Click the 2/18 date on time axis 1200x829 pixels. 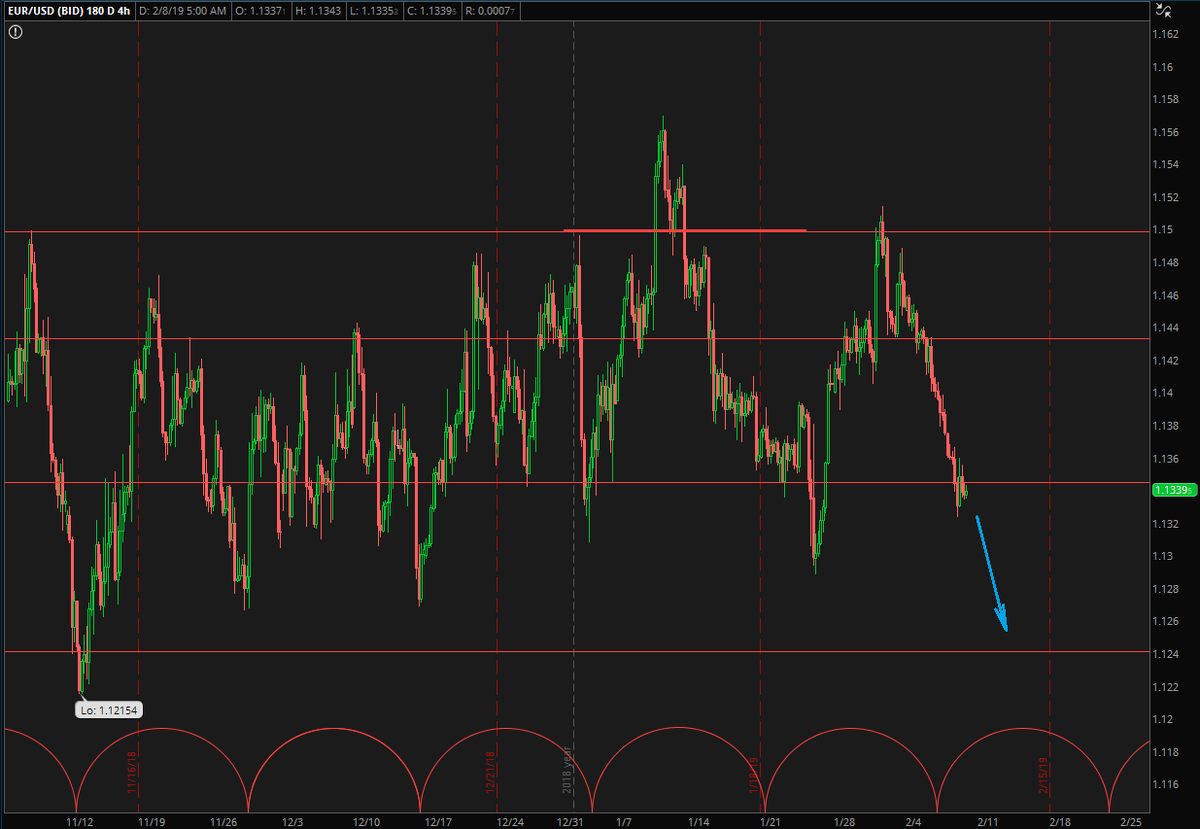pyautogui.click(x=1058, y=821)
